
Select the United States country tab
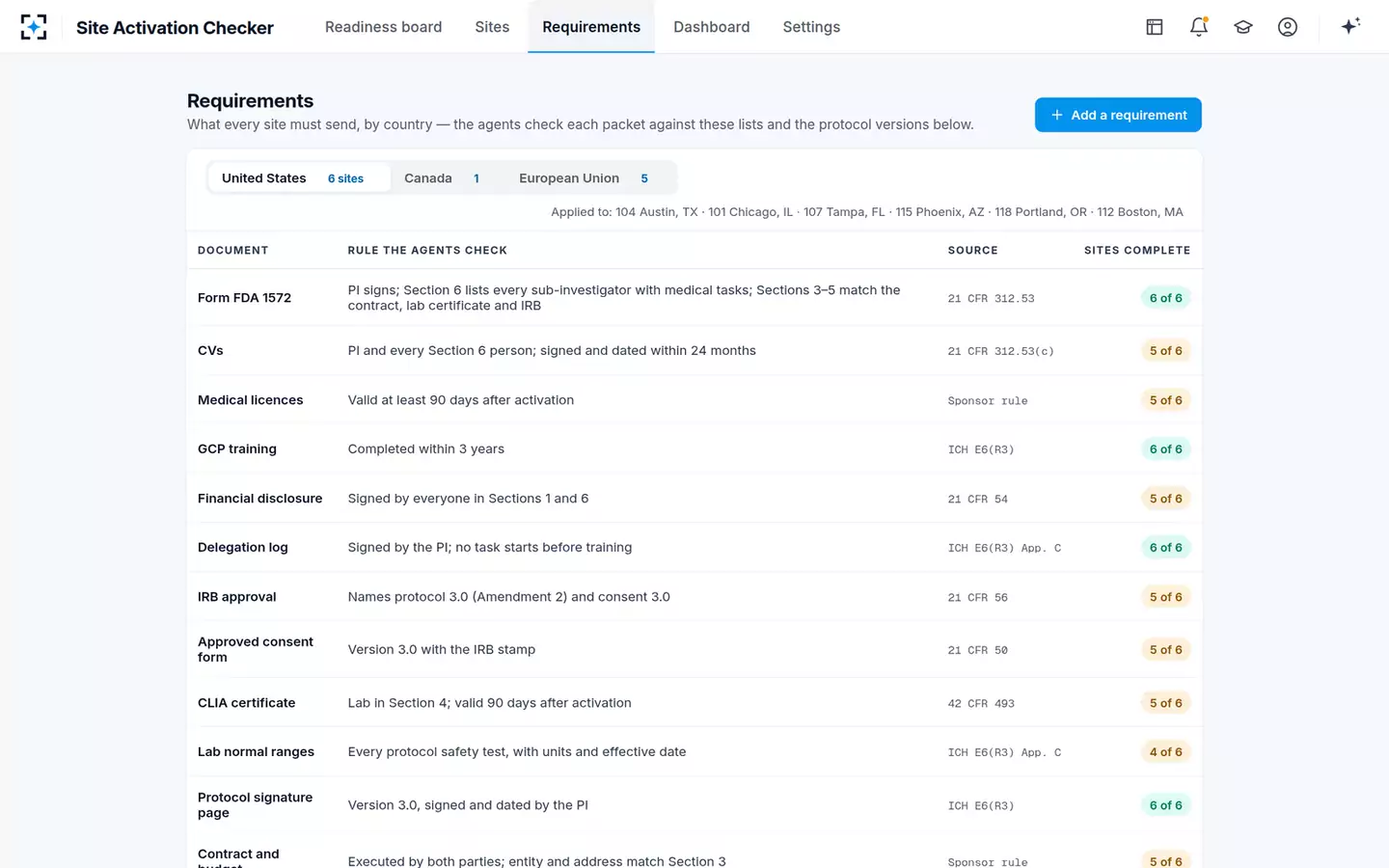299,178
